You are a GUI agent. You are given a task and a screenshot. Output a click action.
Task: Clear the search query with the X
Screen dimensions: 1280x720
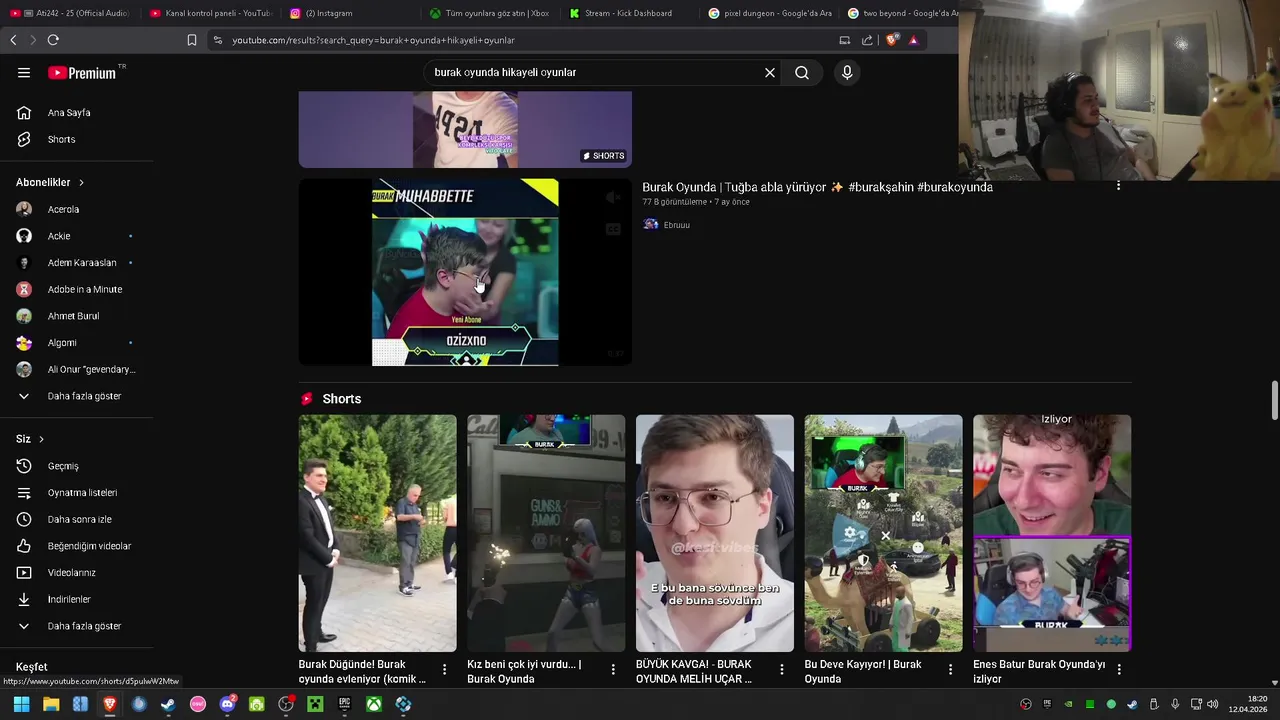click(x=770, y=73)
